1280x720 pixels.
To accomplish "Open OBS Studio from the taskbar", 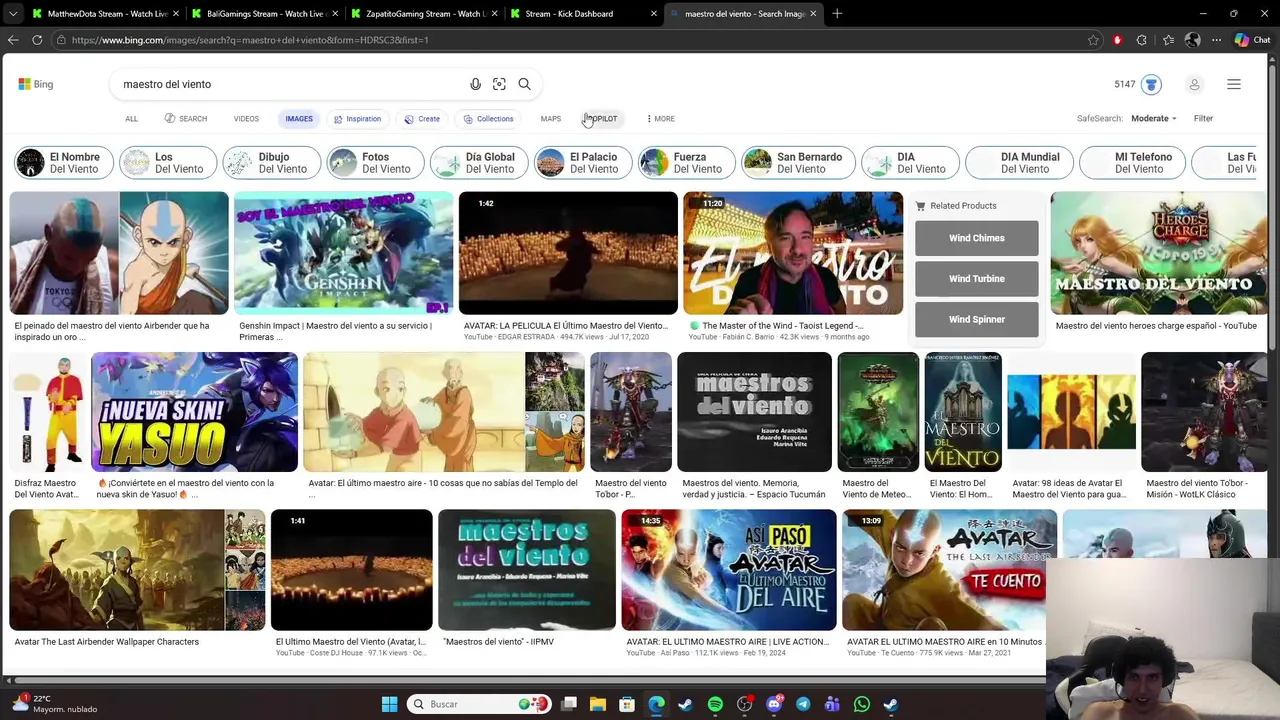I will point(745,704).
